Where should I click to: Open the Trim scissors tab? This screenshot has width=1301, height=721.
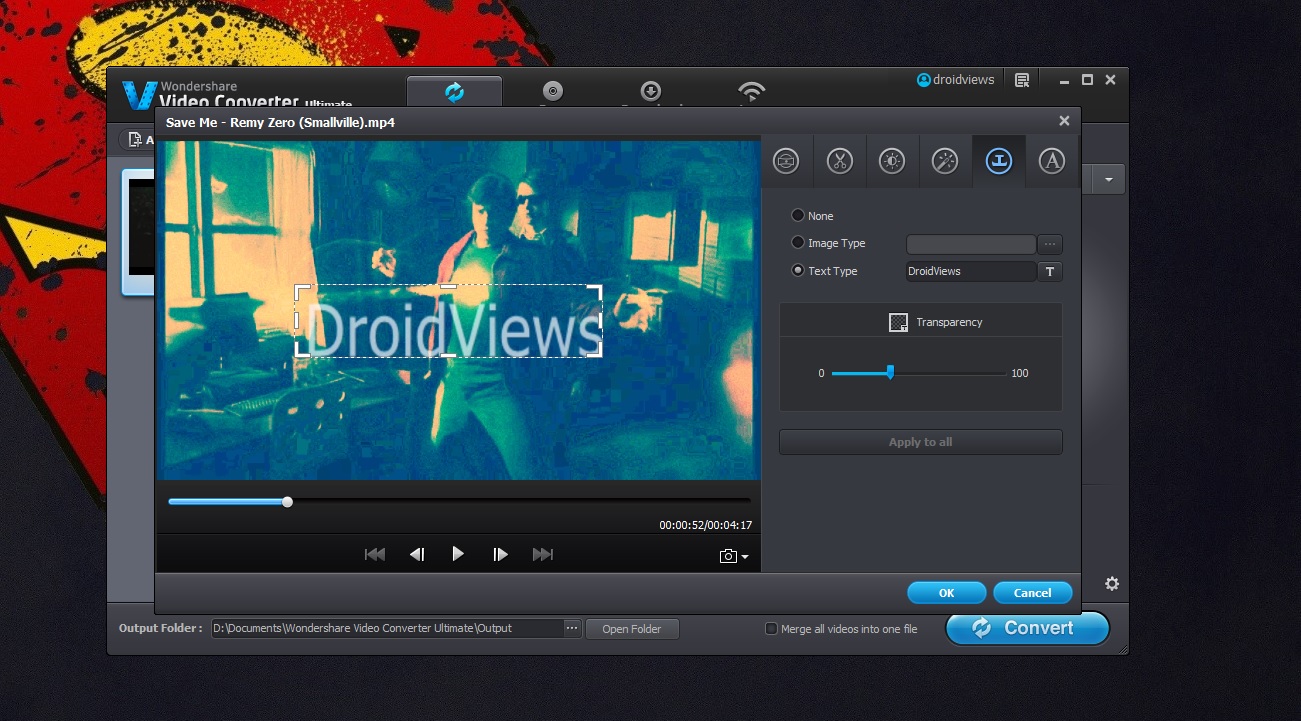[840, 161]
